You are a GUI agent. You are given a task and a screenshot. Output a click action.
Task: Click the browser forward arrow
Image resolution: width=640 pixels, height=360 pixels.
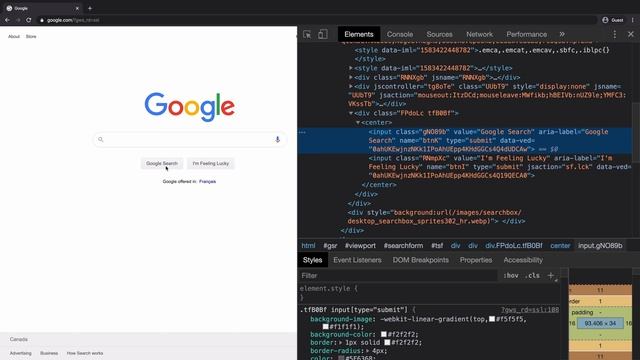point(18,20)
